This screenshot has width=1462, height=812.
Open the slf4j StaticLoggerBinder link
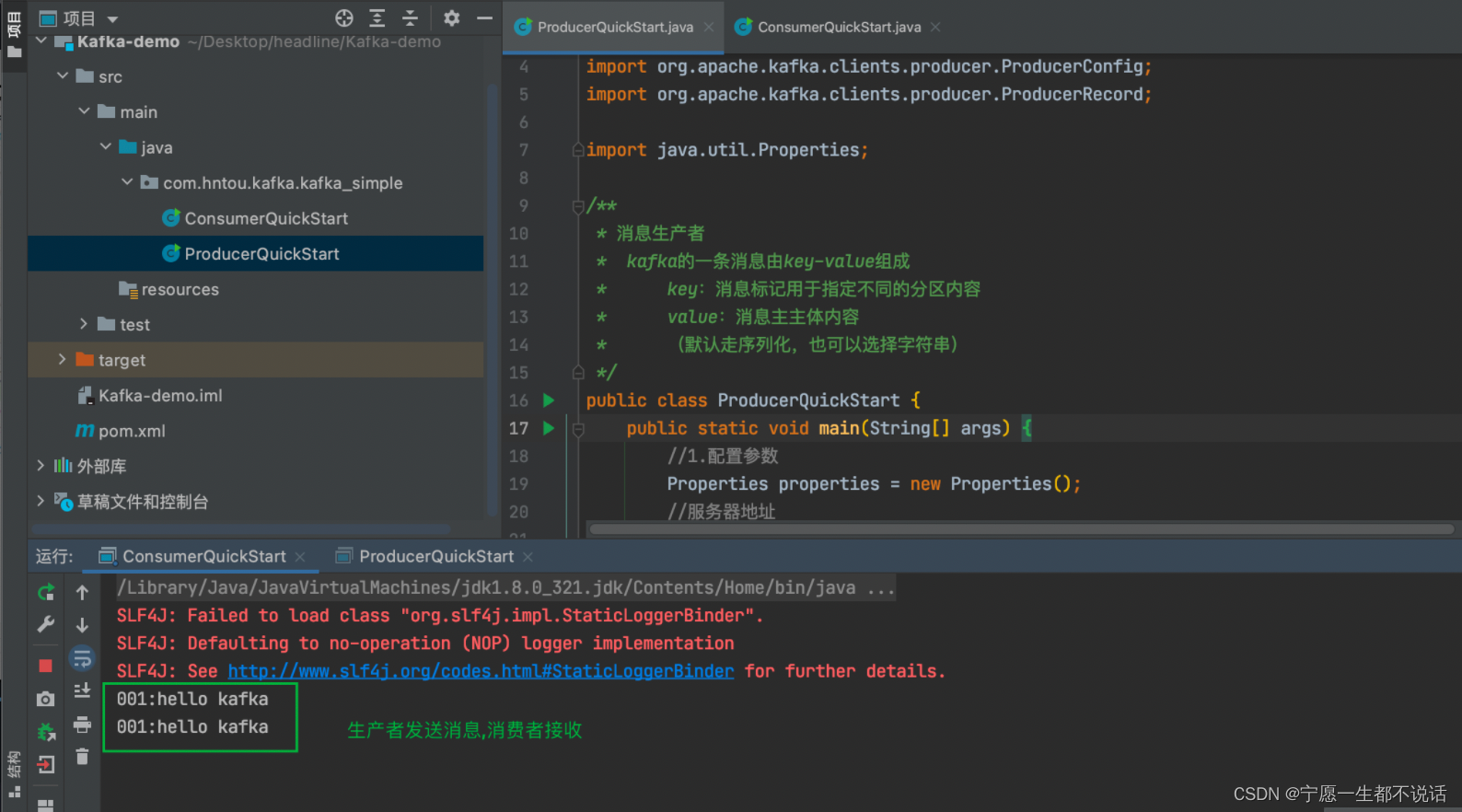(x=481, y=671)
